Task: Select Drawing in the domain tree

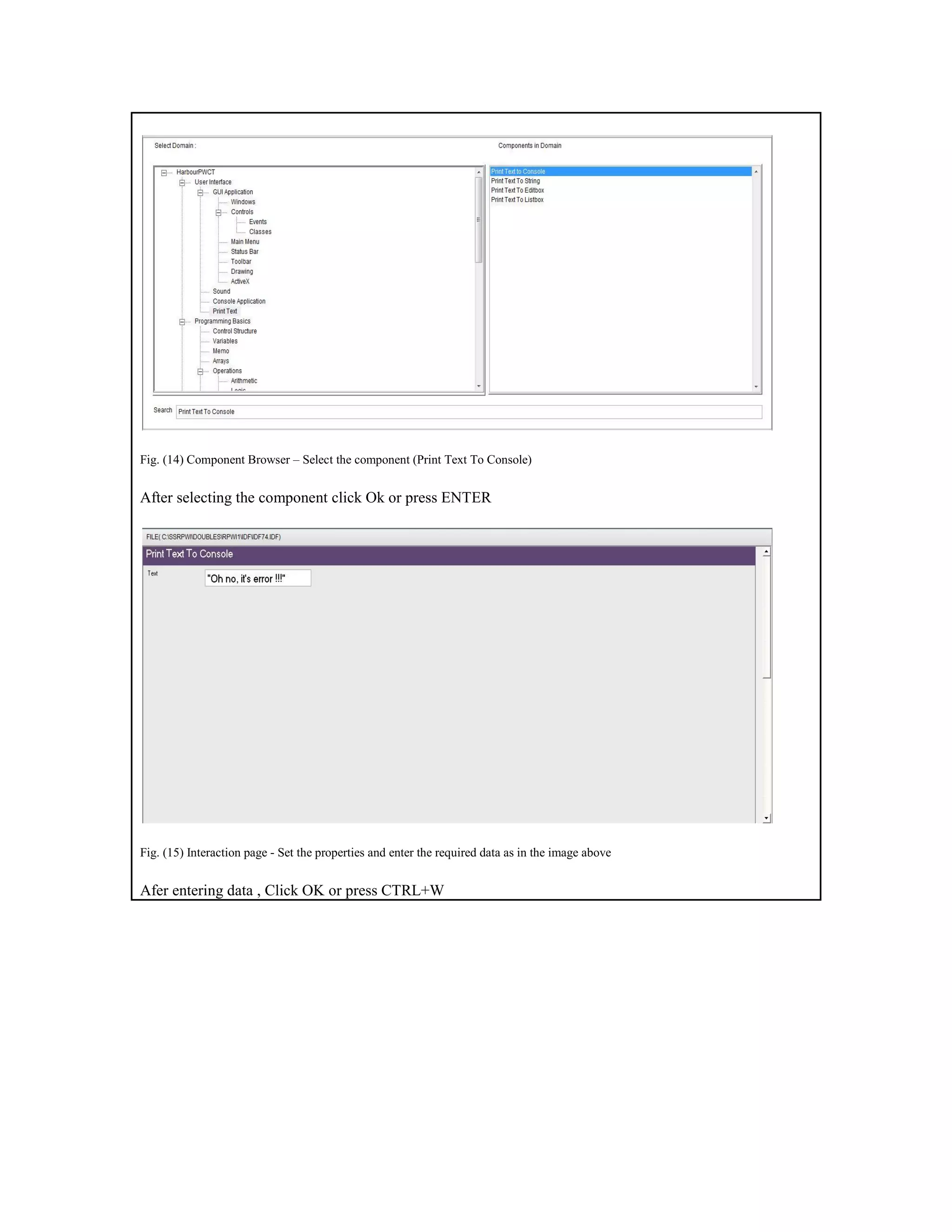Action: coord(241,272)
